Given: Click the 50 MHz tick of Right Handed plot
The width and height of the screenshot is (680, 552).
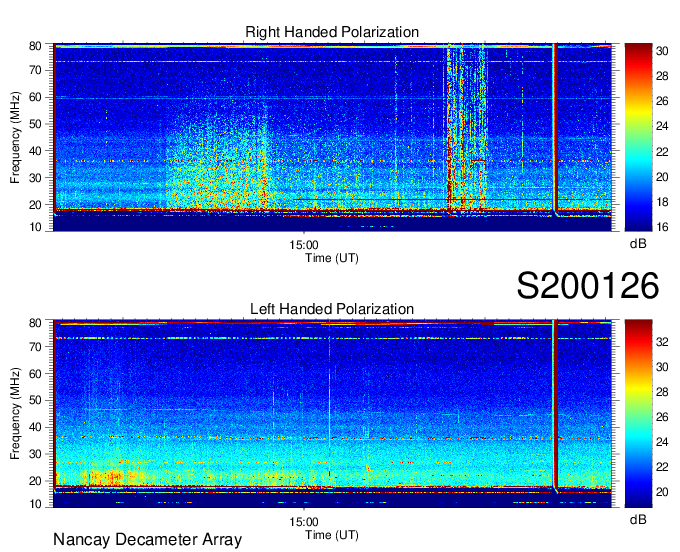Looking at the screenshot, I should point(35,124).
